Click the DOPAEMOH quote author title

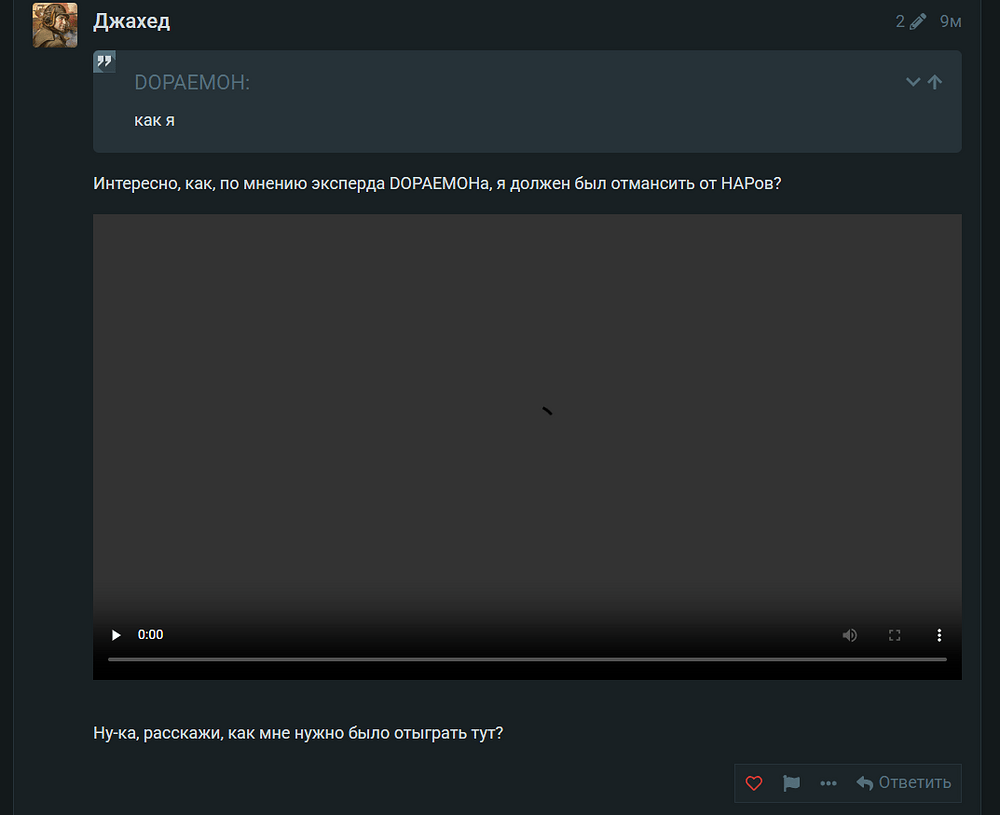point(192,82)
